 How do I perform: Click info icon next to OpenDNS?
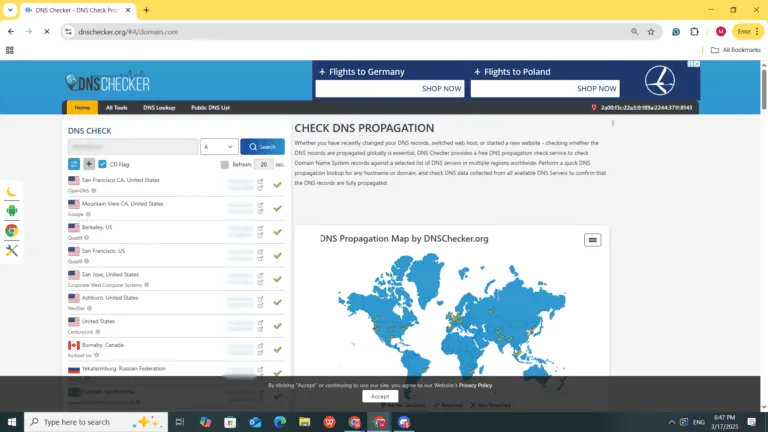[95, 190]
